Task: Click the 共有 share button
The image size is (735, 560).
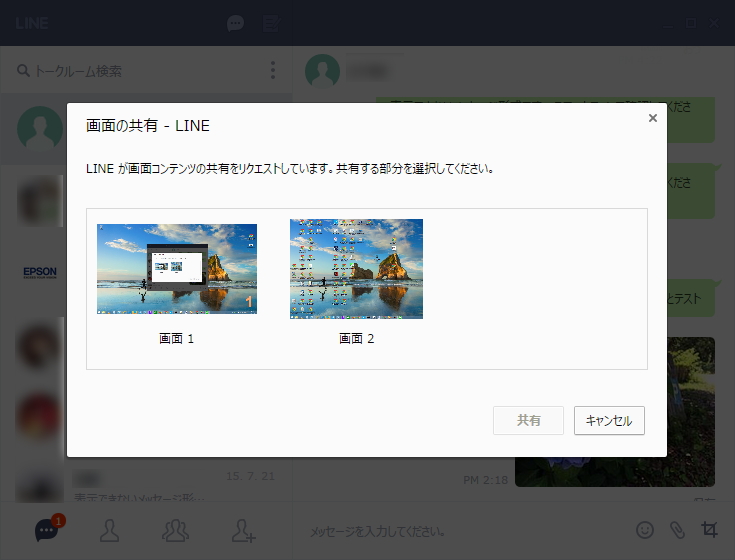Action: (528, 420)
